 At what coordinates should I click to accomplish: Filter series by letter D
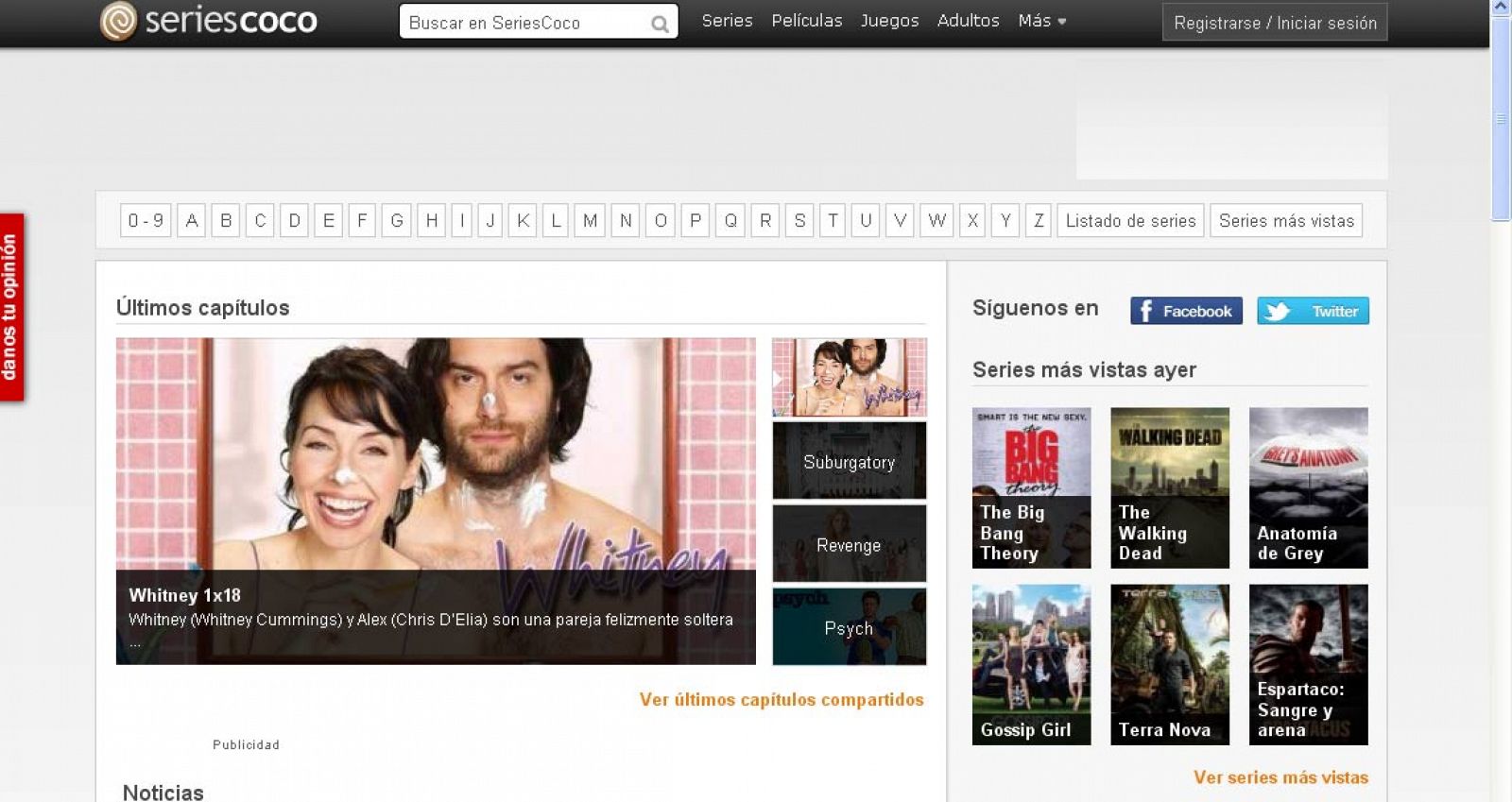point(294,221)
